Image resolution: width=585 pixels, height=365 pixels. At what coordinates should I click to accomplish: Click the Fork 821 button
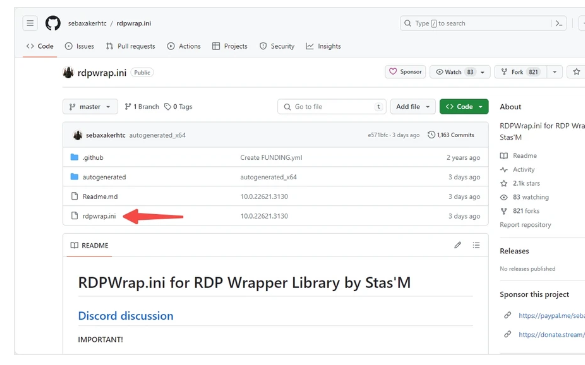(x=520, y=72)
